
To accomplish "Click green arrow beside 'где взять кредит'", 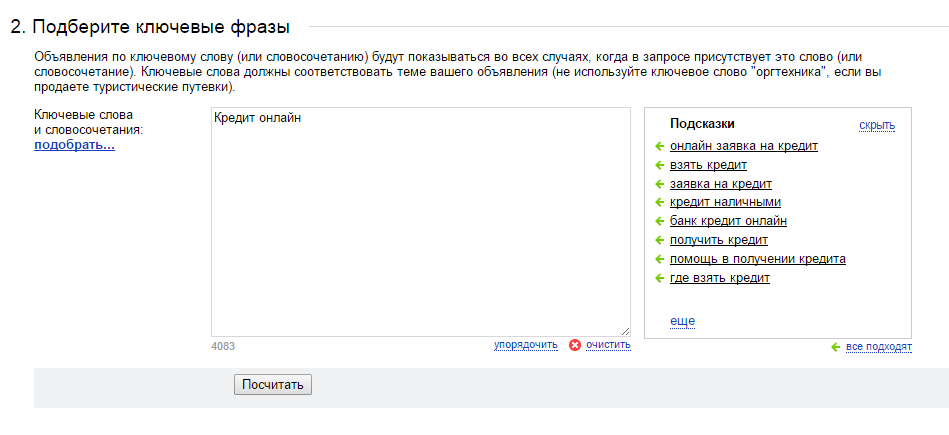I will [x=659, y=278].
